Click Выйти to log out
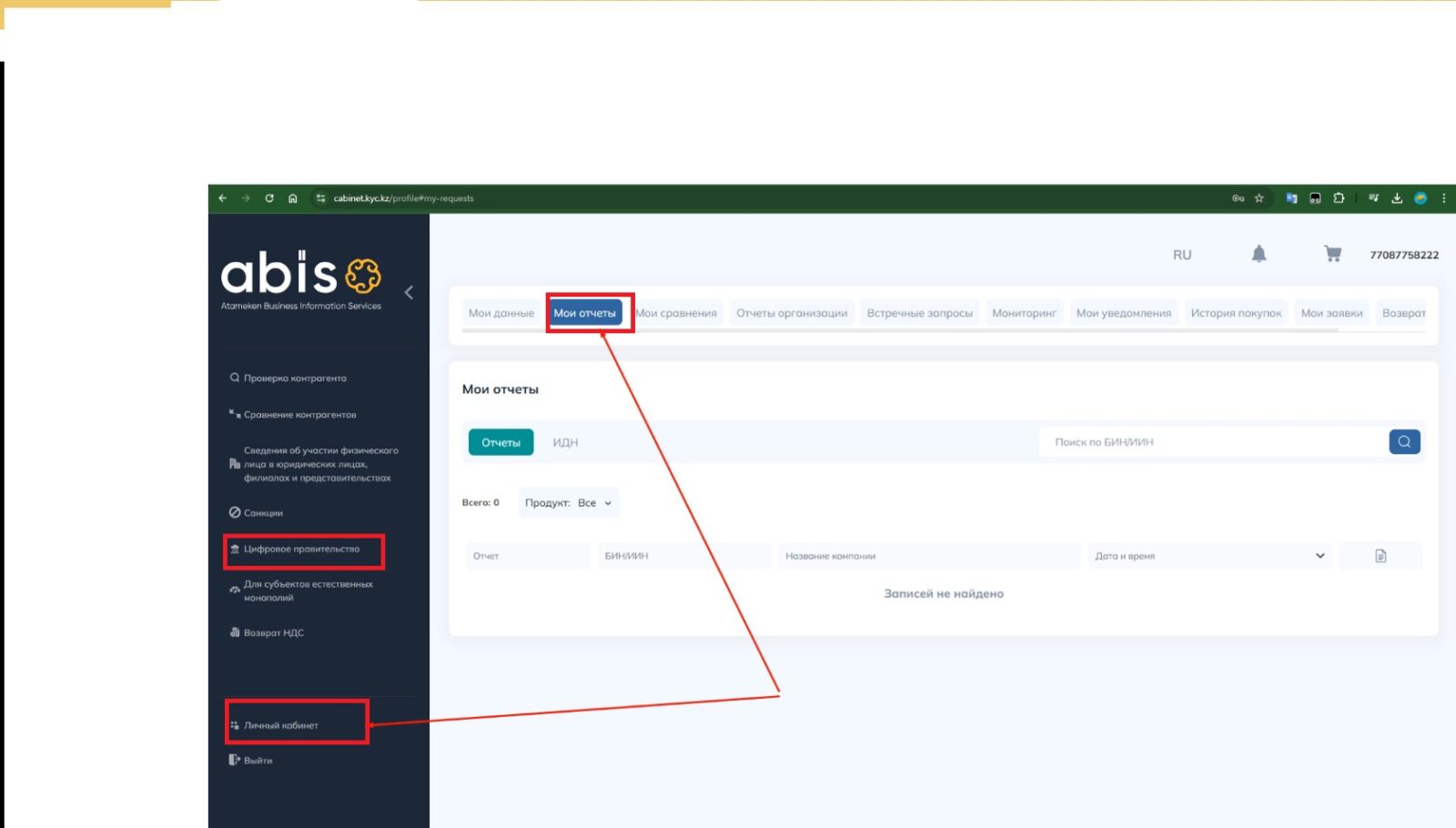The width and height of the screenshot is (1456, 828). [258, 761]
